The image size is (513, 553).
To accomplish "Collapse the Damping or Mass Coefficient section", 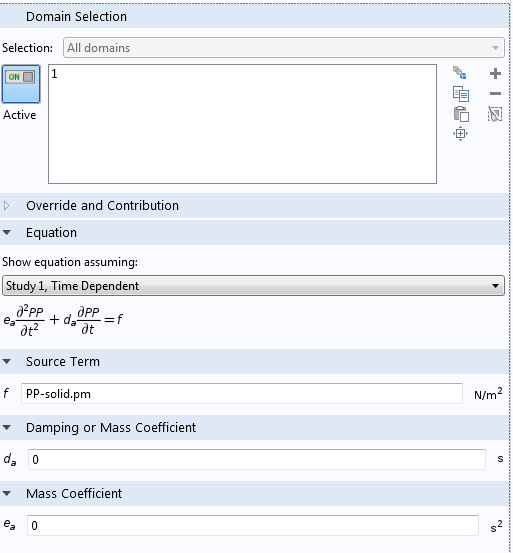I will click(x=7, y=427).
